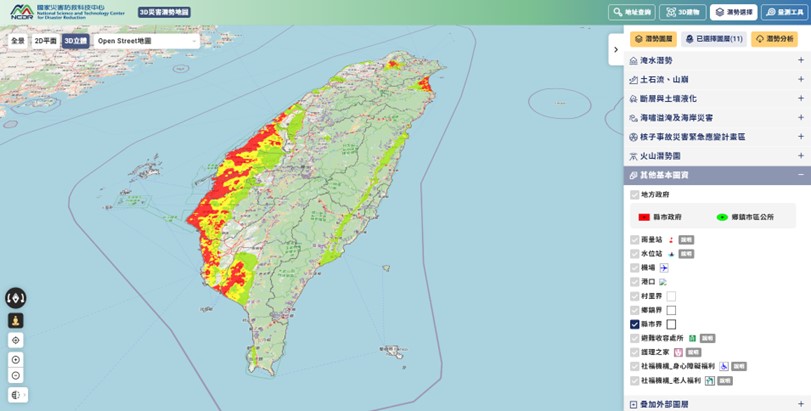Zoom in the map view
Screen dimensions: 811x411
click(16, 359)
